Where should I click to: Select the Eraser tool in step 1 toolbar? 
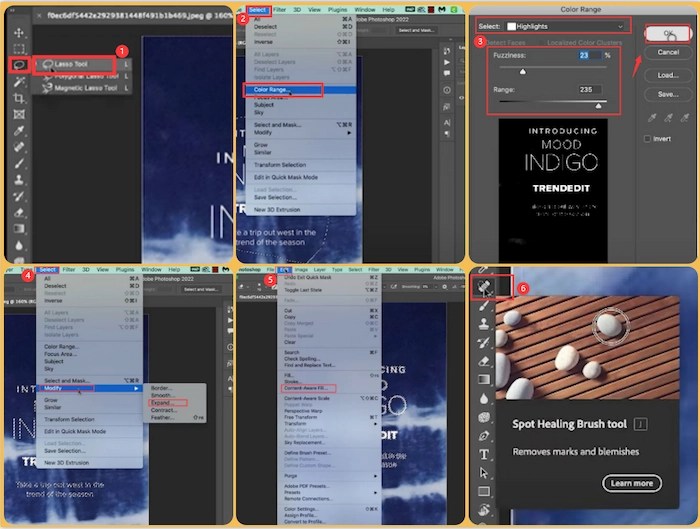(19, 212)
